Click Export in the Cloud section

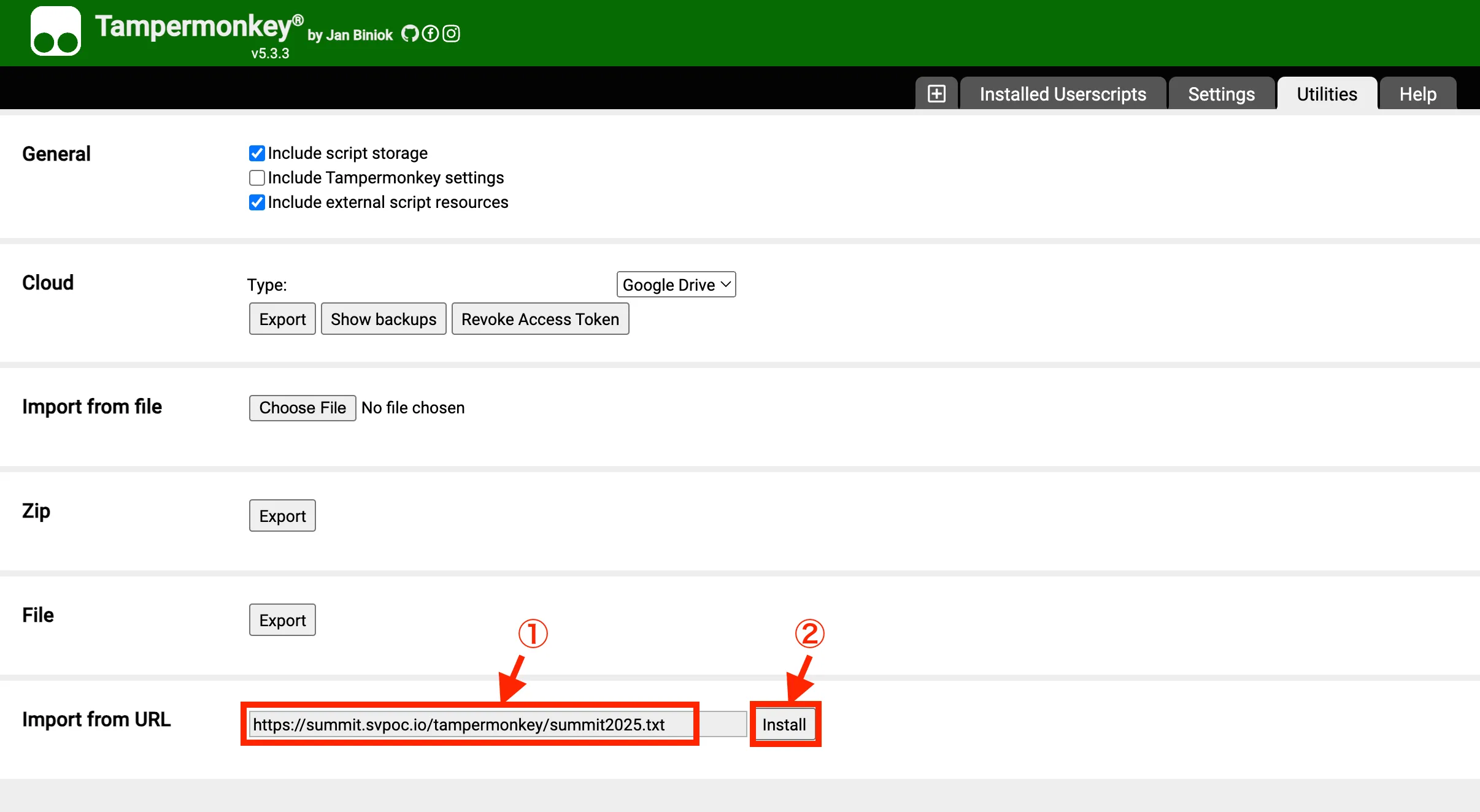pyautogui.click(x=282, y=319)
